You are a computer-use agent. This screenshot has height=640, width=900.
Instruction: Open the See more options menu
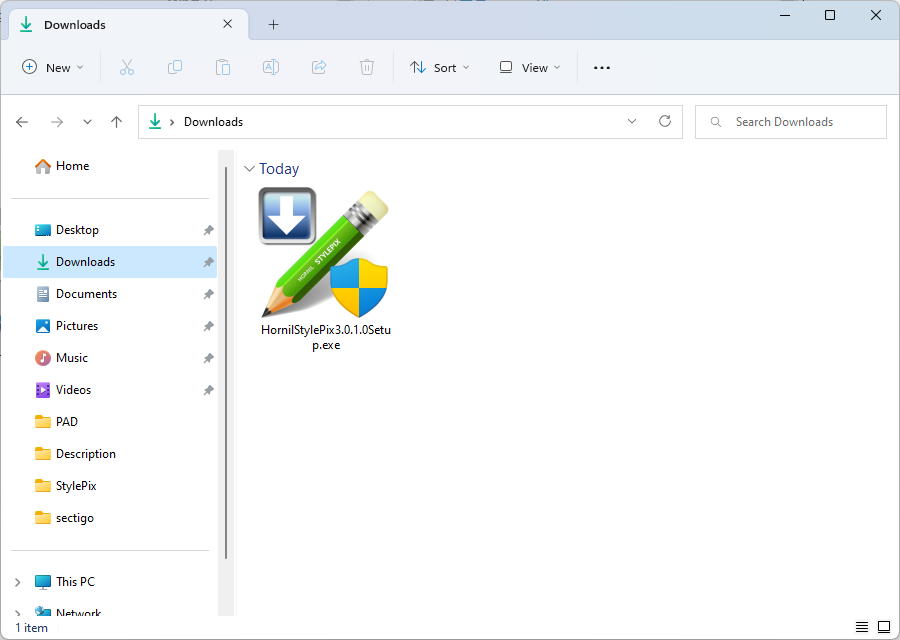[x=602, y=68]
